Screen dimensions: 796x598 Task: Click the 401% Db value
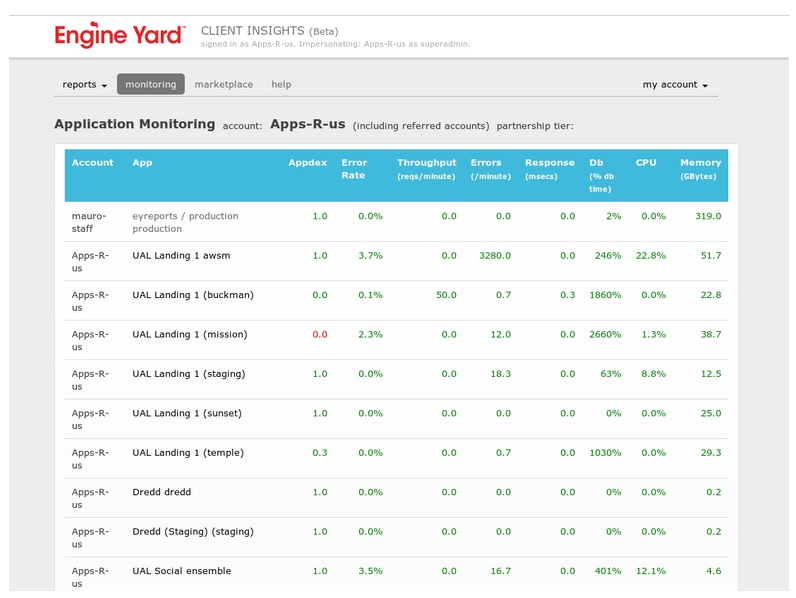coord(608,571)
